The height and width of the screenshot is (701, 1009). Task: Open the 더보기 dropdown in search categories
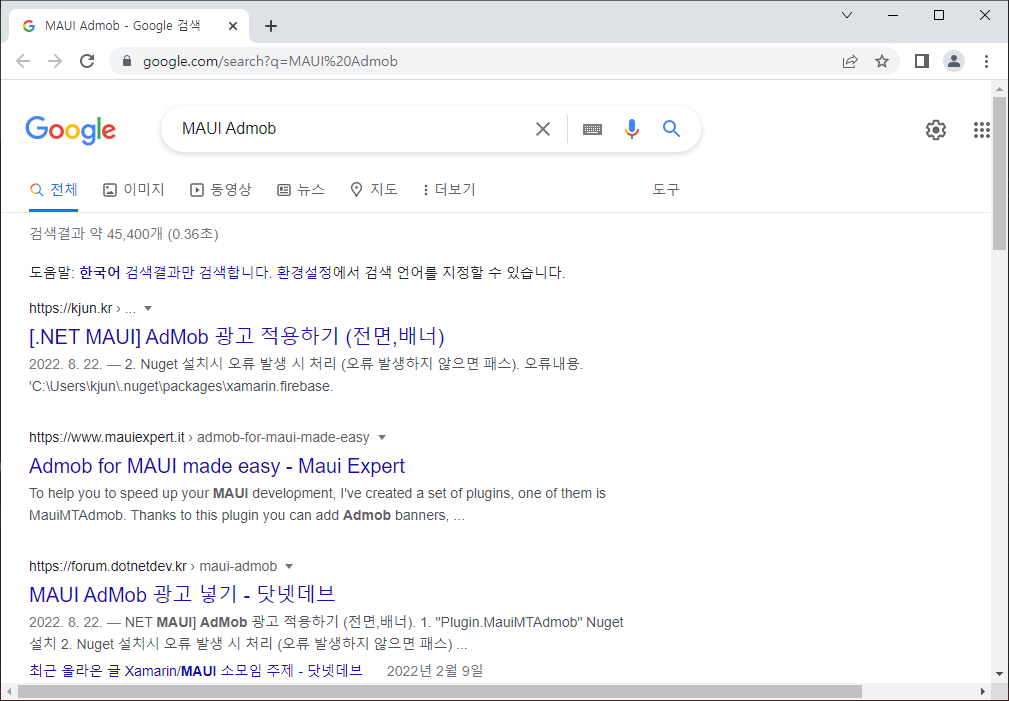tap(447, 189)
